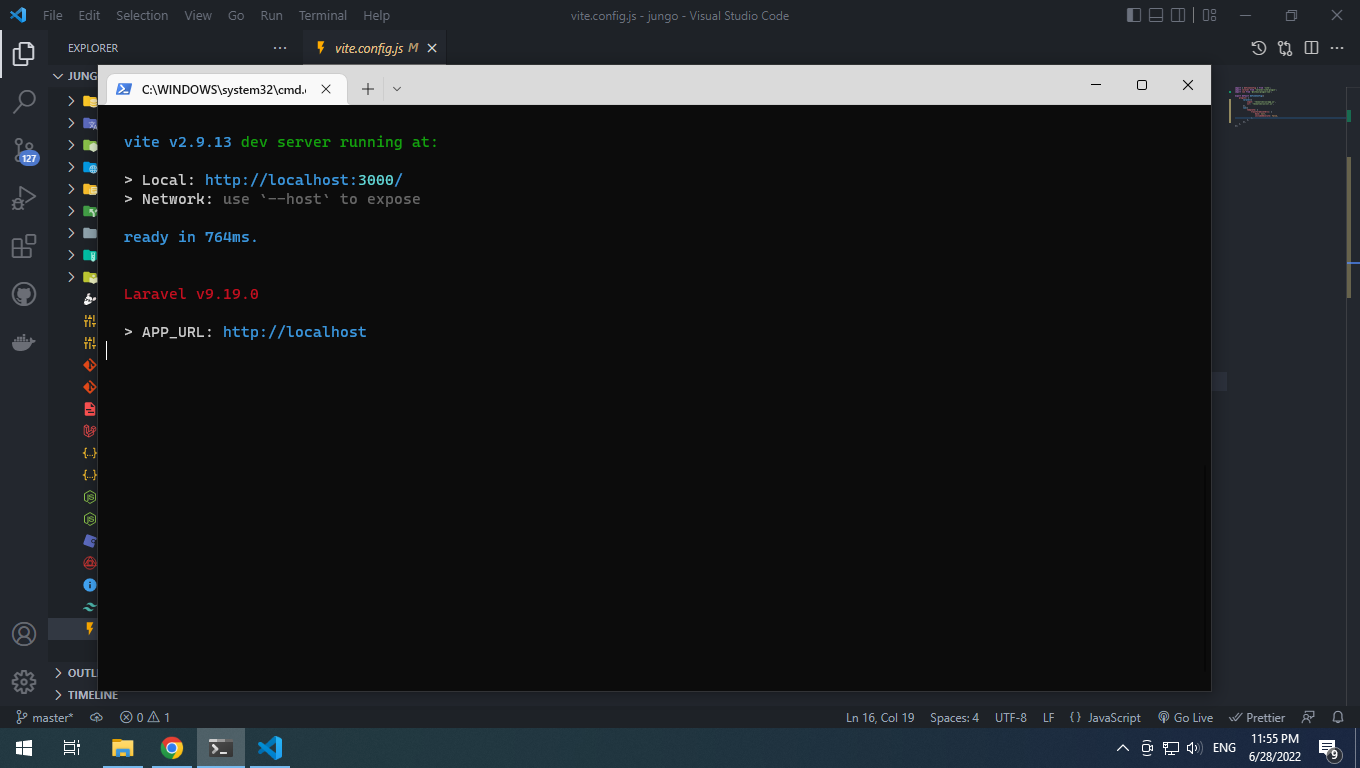The image size is (1360, 768).
Task: Select the vite.config.js editor tab
Action: click(x=374, y=48)
